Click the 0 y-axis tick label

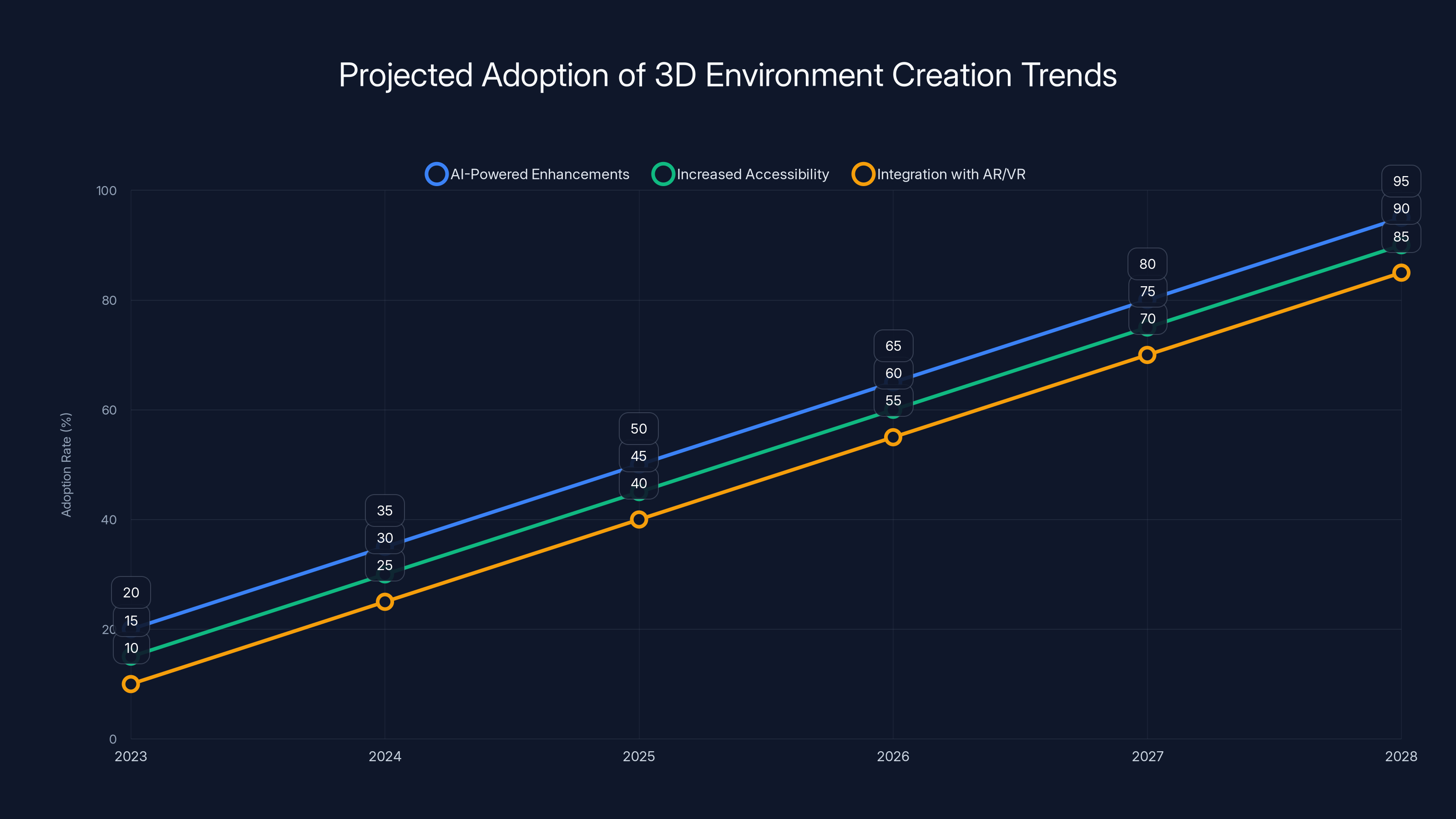pyautogui.click(x=113, y=739)
